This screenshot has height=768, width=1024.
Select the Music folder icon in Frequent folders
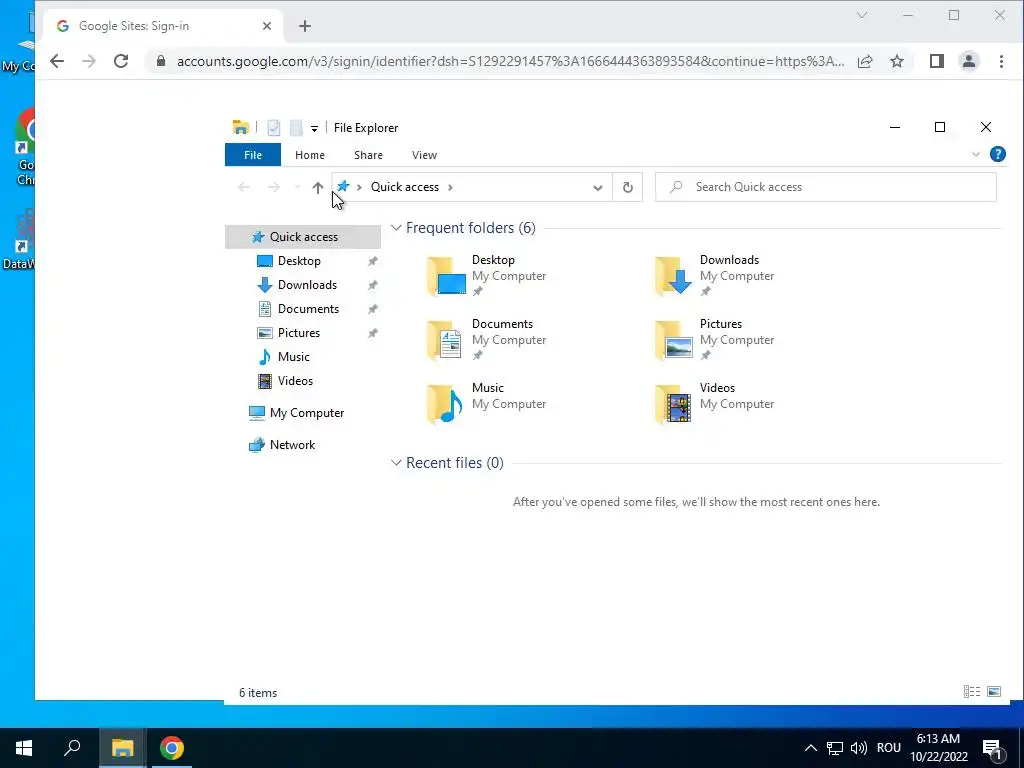coord(445,404)
